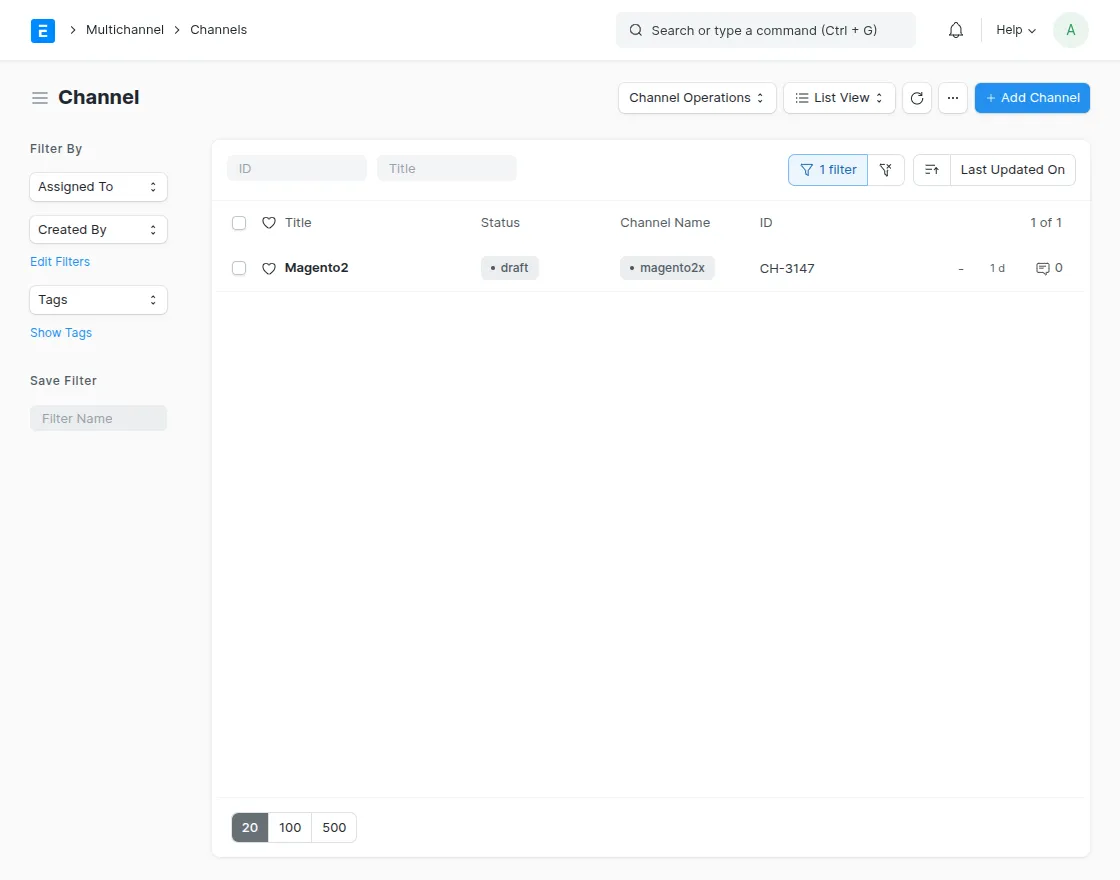
Task: Open the Help menu
Action: tap(1016, 30)
